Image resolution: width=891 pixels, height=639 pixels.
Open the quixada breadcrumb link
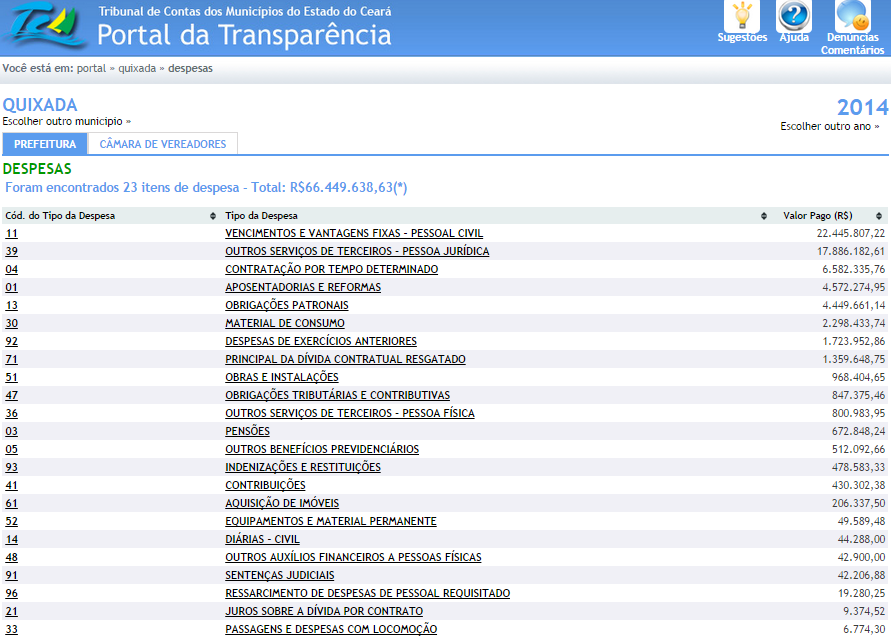coord(137,69)
